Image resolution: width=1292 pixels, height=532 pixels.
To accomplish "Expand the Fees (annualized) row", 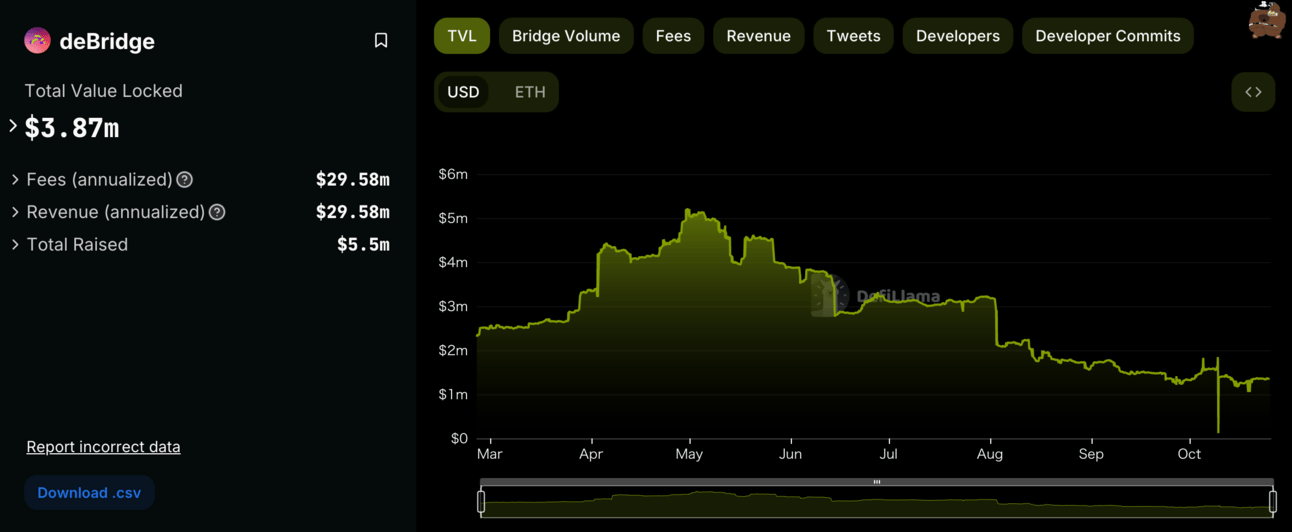I will coord(15,180).
